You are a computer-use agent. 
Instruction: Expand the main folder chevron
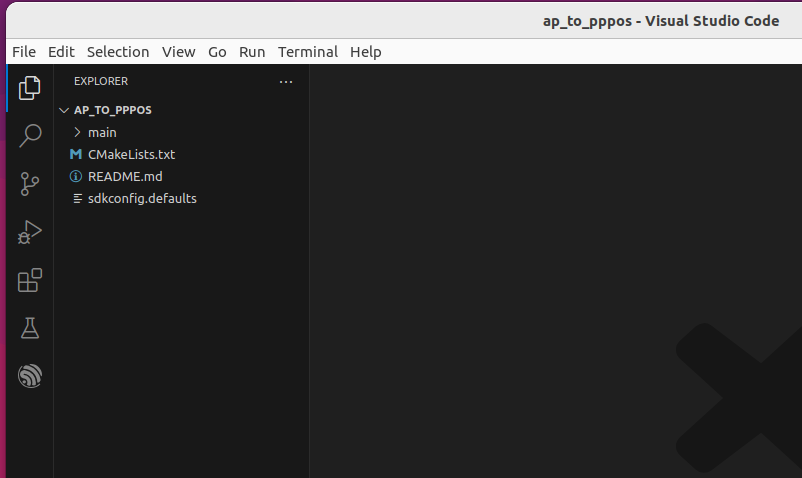pos(77,132)
